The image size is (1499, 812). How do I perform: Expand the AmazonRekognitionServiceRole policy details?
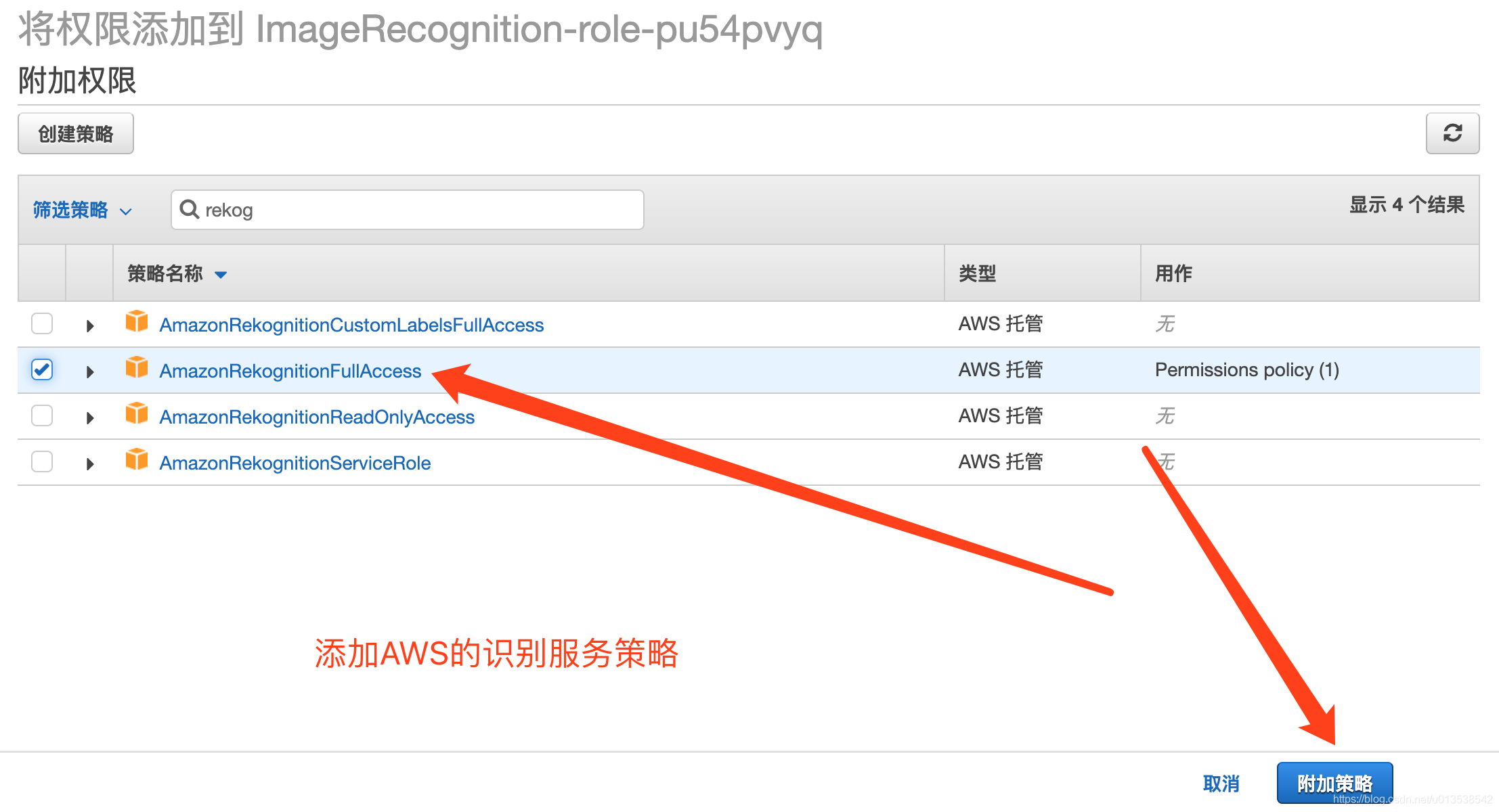[90, 464]
